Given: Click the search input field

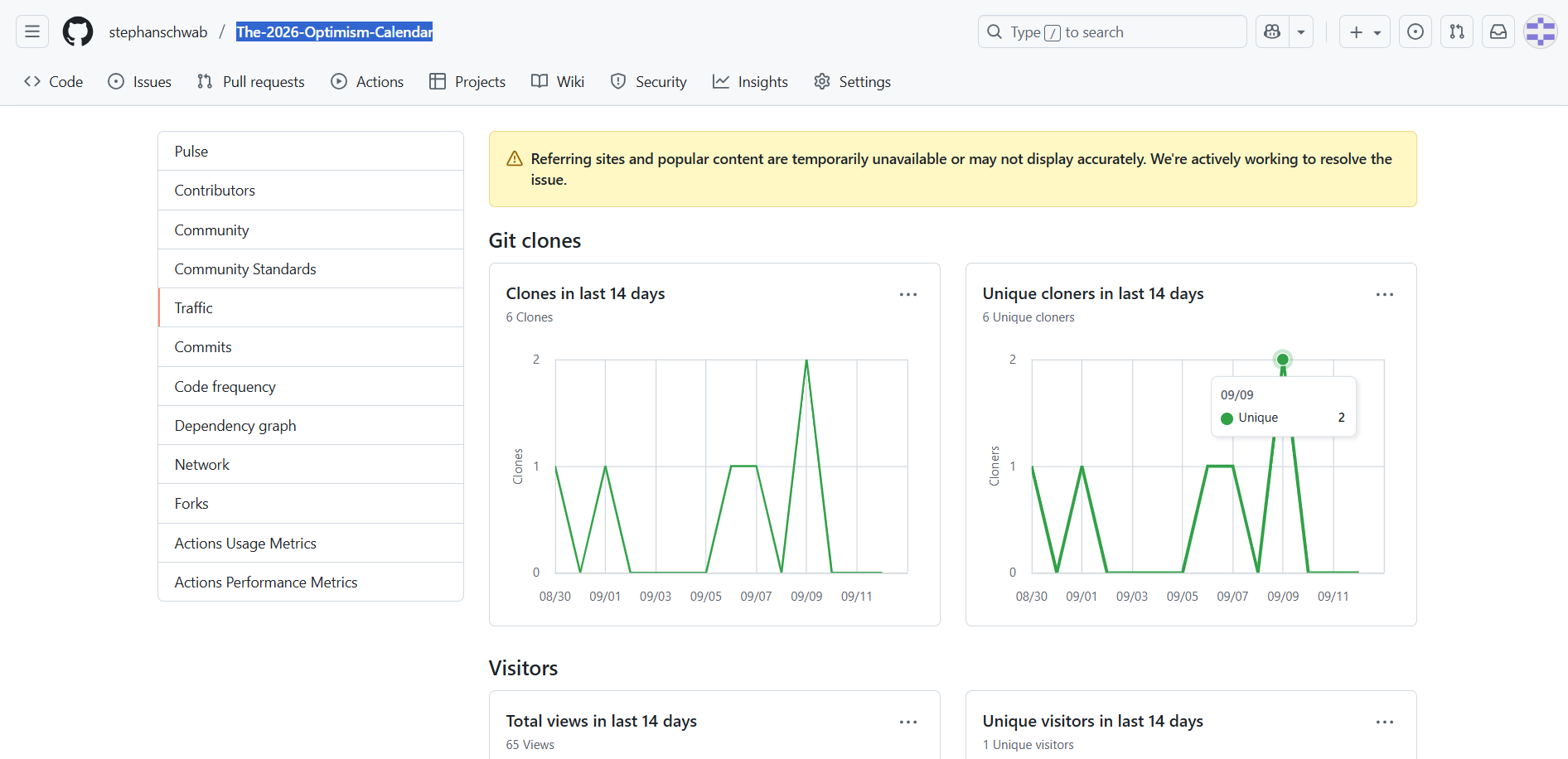Looking at the screenshot, I should [1111, 31].
